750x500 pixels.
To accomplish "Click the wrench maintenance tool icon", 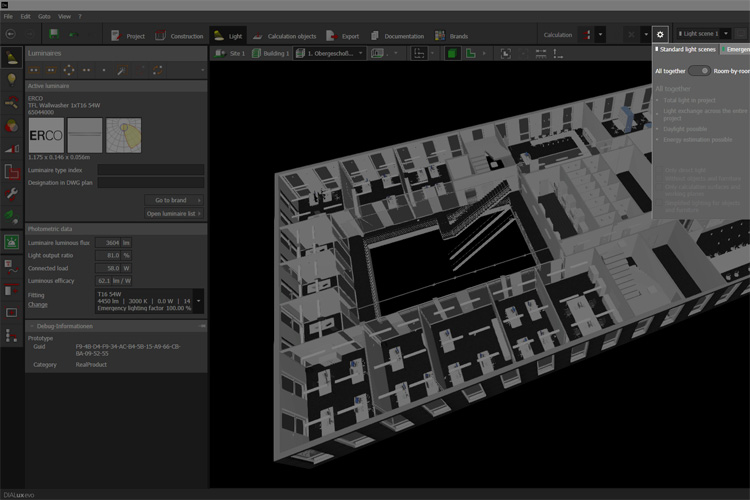I will click(x=12, y=192).
